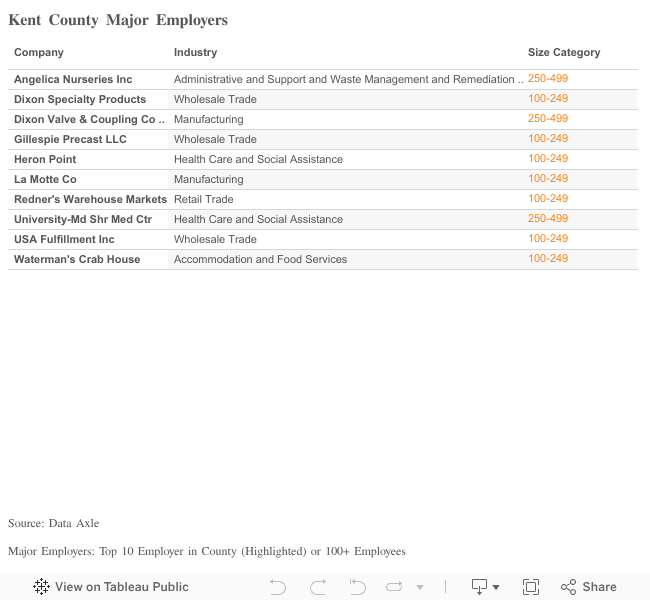Select the La Motte Co row label
The image size is (650, 600).
pos(45,179)
